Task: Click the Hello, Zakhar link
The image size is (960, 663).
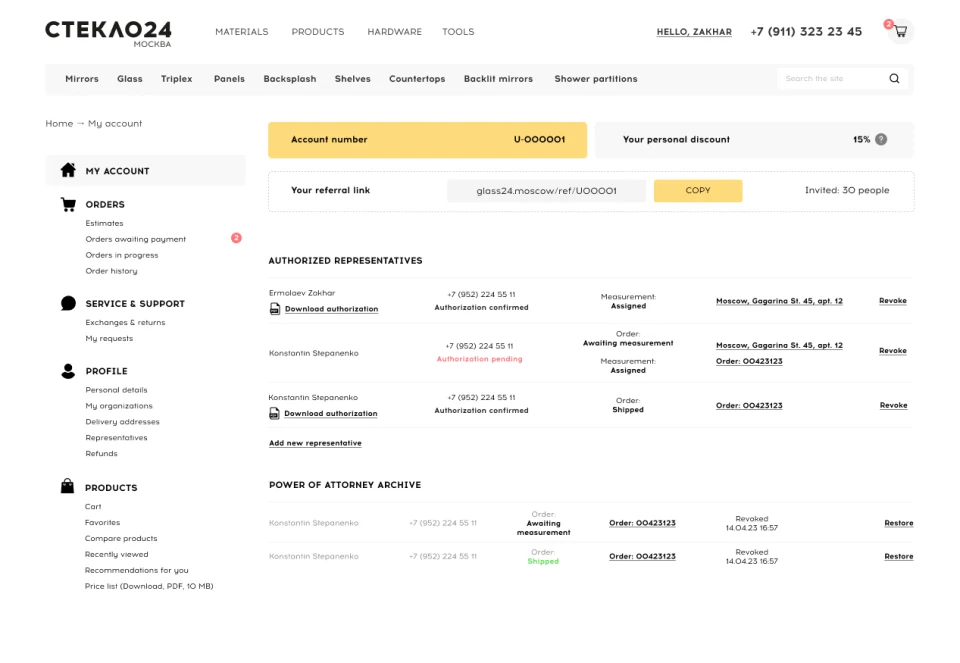Action: click(694, 32)
